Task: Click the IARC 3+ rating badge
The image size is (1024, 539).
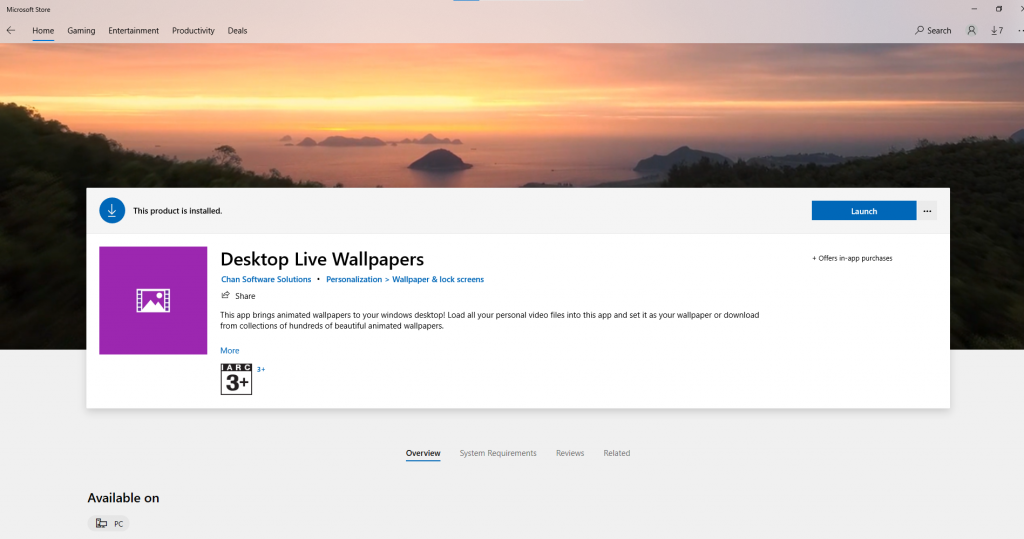Action: pos(236,379)
